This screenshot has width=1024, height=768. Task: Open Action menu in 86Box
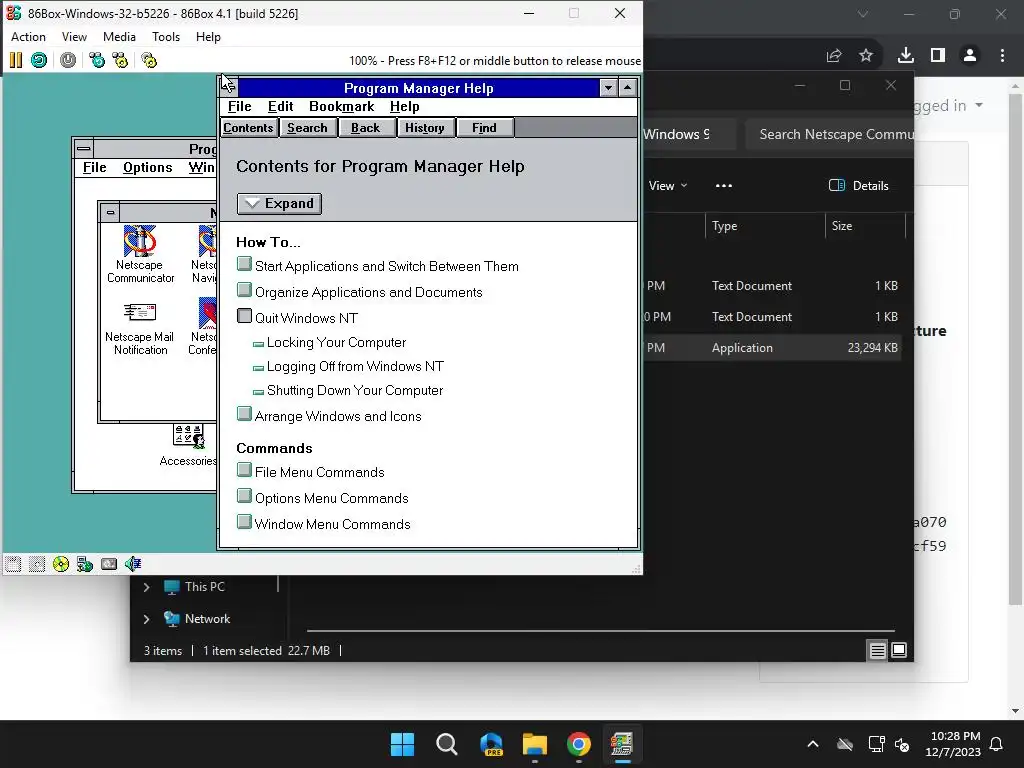pos(28,37)
